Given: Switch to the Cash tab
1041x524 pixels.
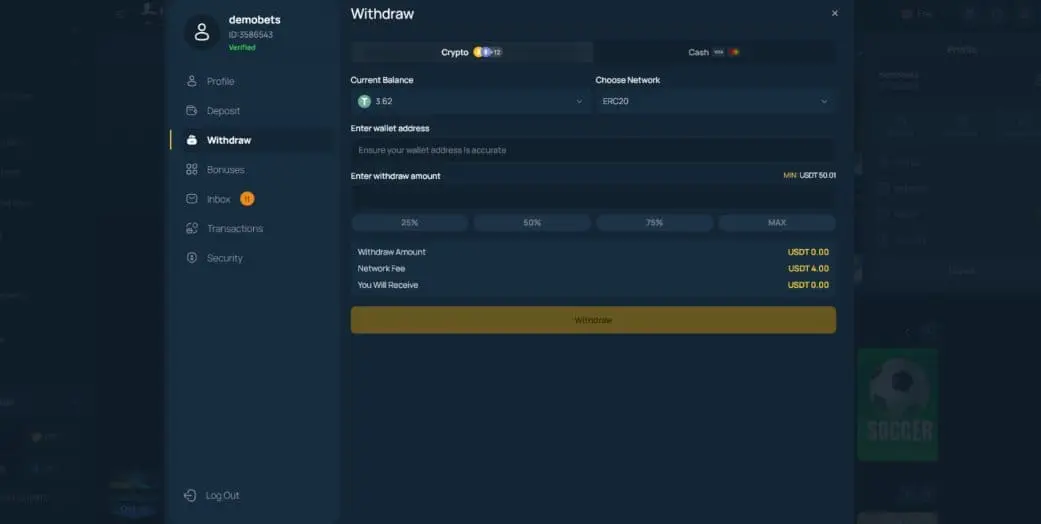Looking at the screenshot, I should tap(714, 52).
